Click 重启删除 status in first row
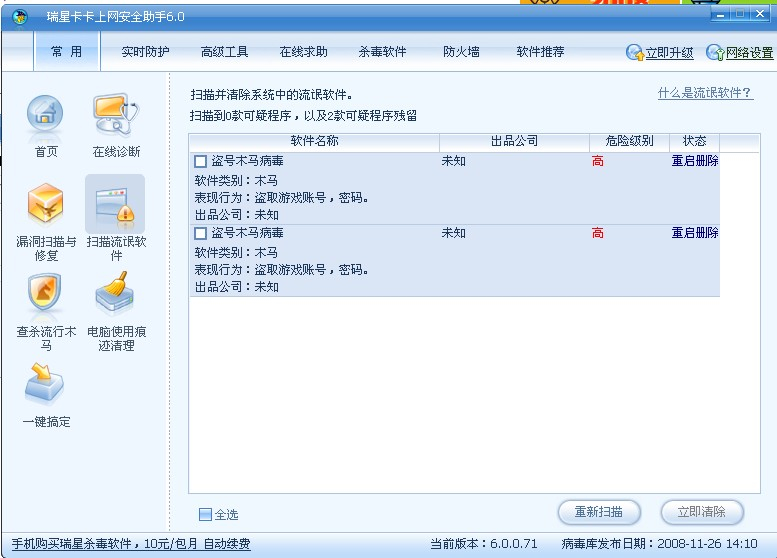777x558 pixels. tap(695, 161)
